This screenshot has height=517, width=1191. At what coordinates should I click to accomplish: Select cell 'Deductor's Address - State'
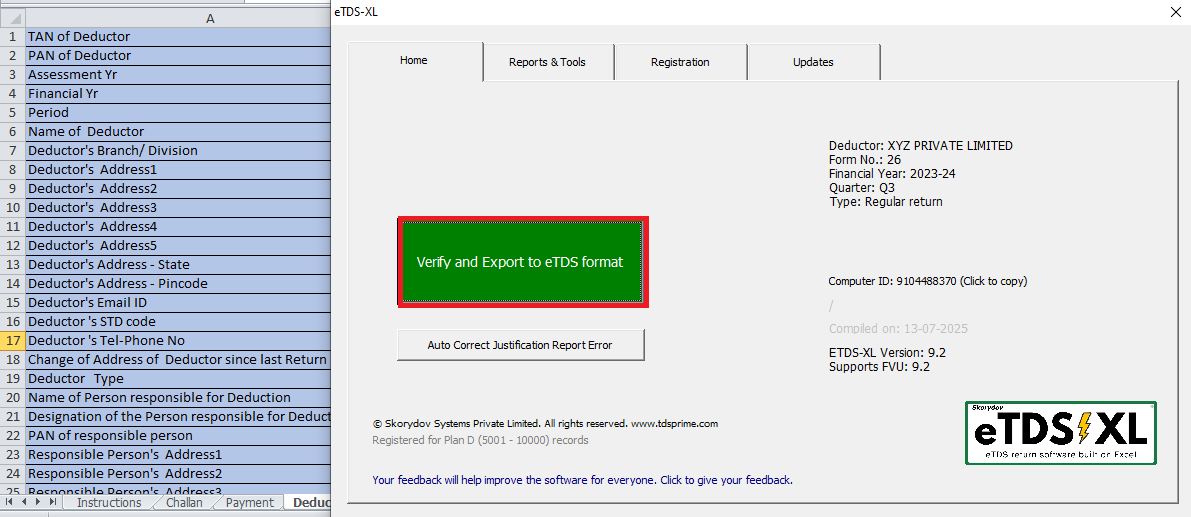click(178, 264)
